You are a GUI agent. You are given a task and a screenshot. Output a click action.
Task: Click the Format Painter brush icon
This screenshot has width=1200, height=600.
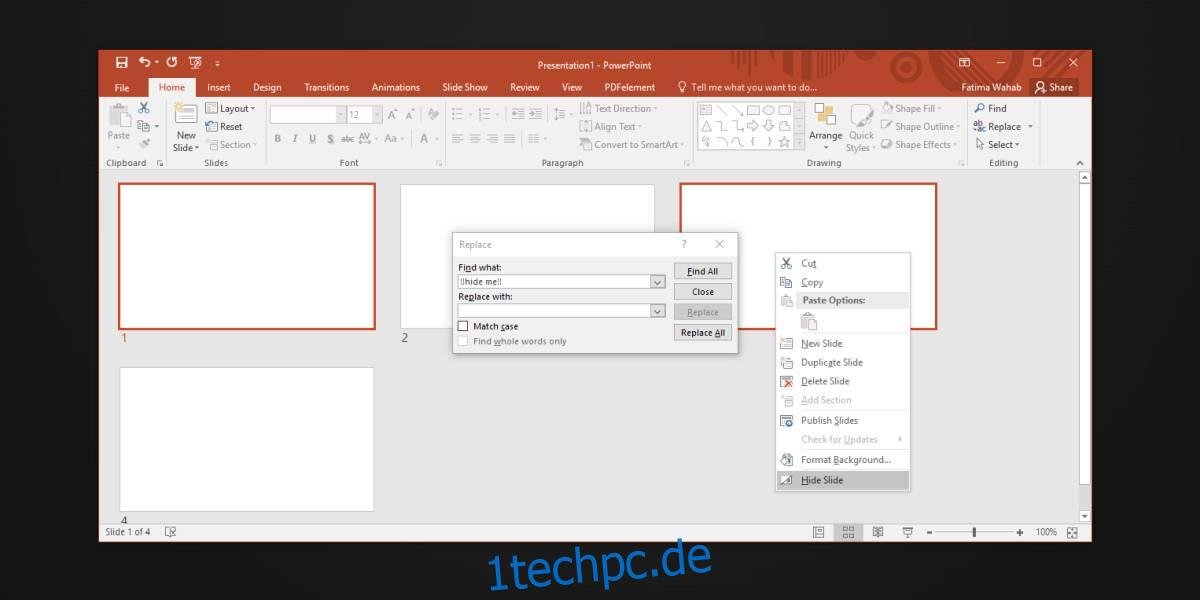click(144, 144)
